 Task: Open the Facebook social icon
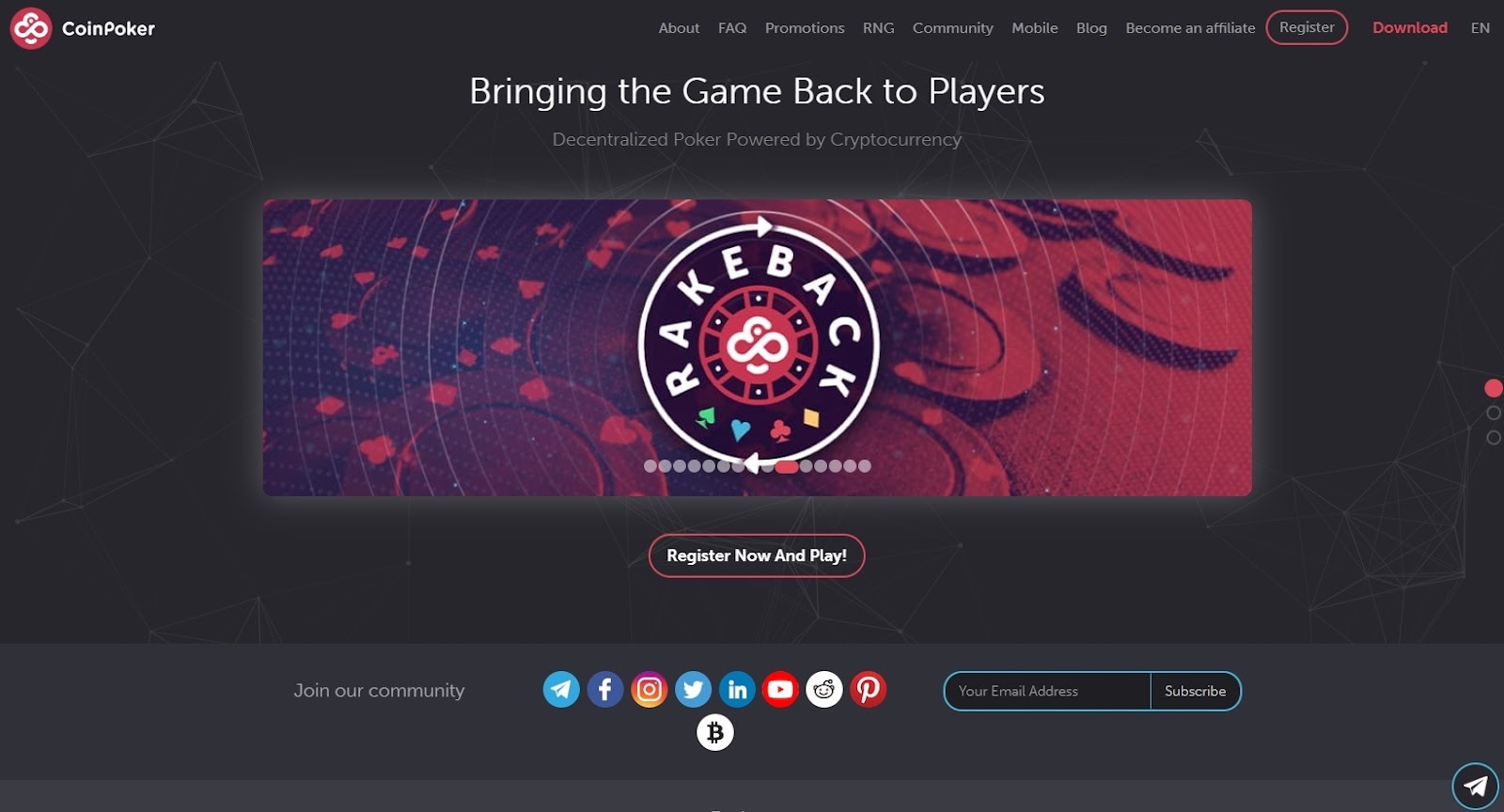pyautogui.click(x=605, y=690)
